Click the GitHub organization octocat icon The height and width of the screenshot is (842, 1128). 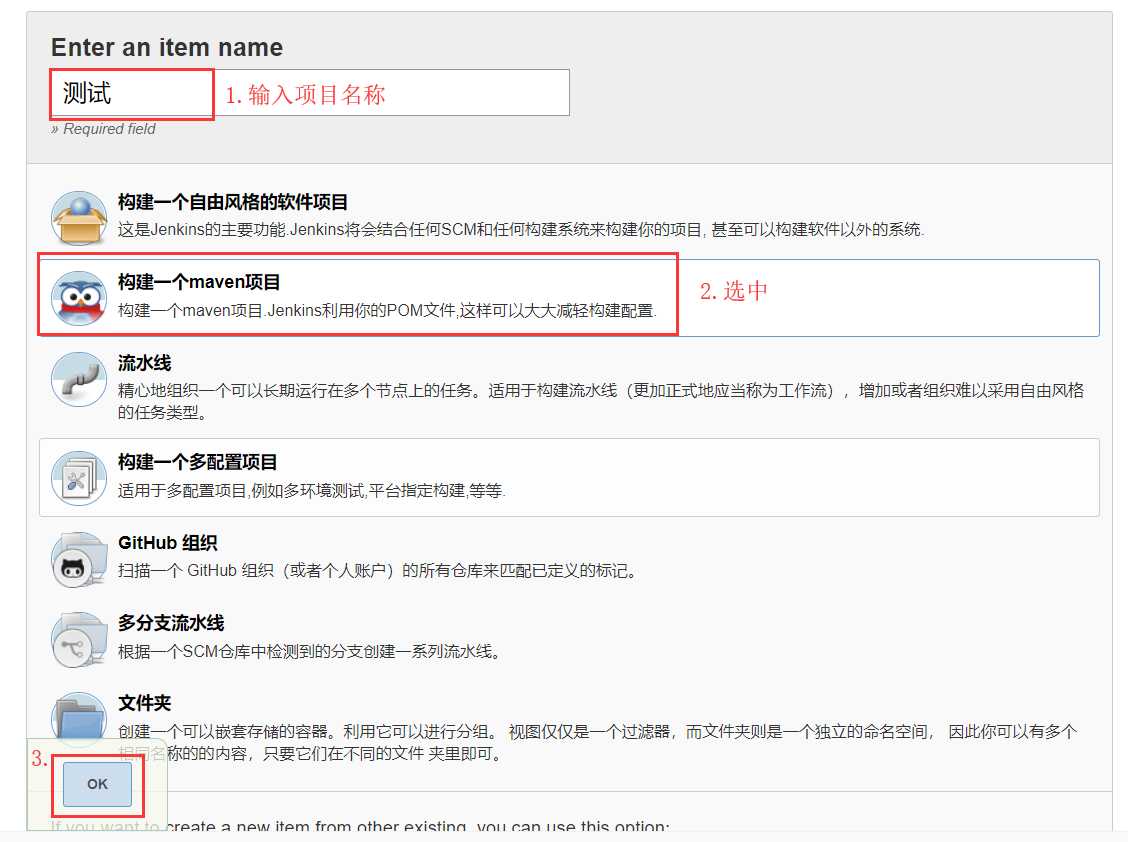pyautogui.click(x=79, y=559)
